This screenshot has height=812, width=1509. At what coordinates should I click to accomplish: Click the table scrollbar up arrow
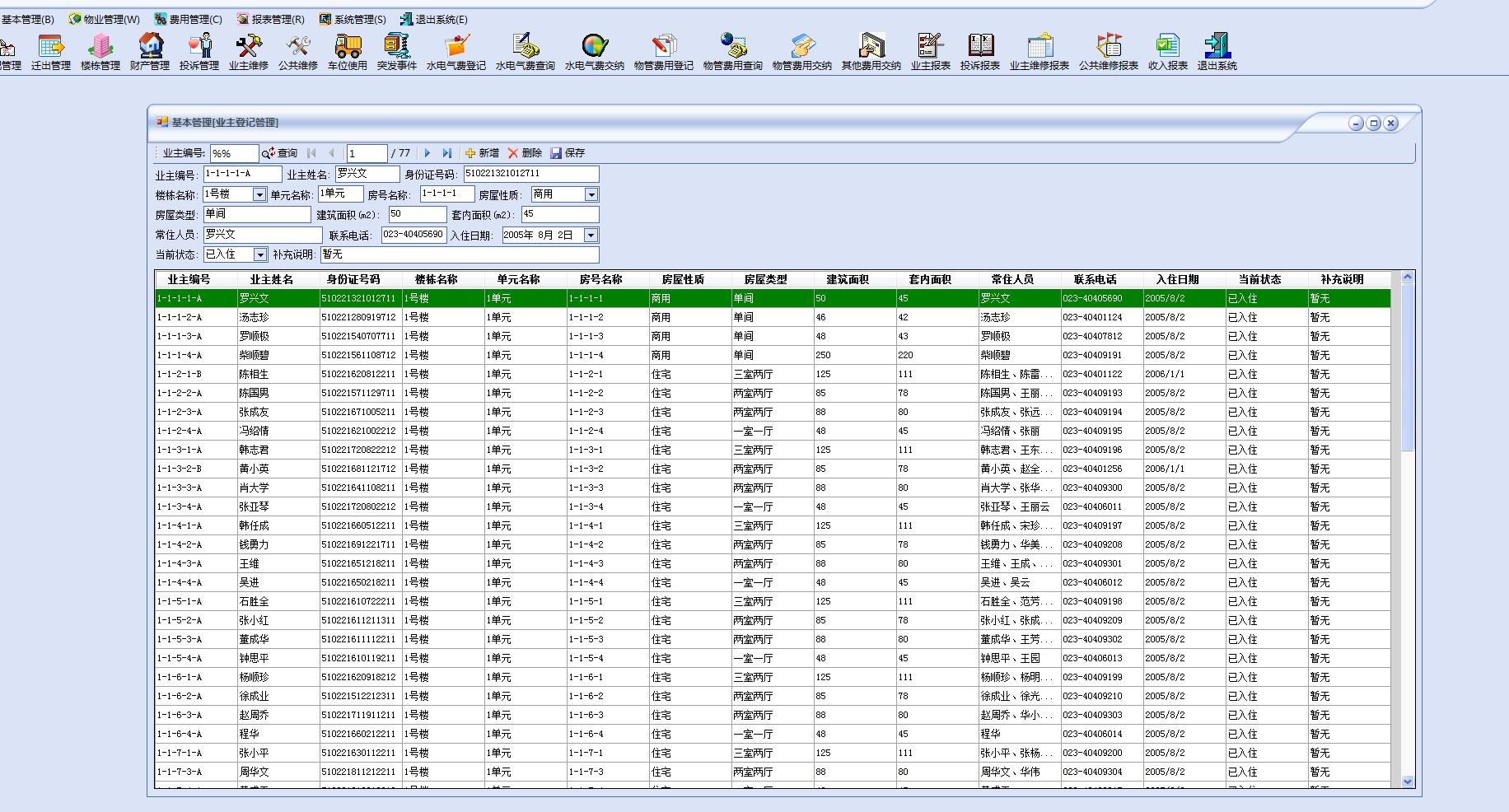coord(1407,277)
